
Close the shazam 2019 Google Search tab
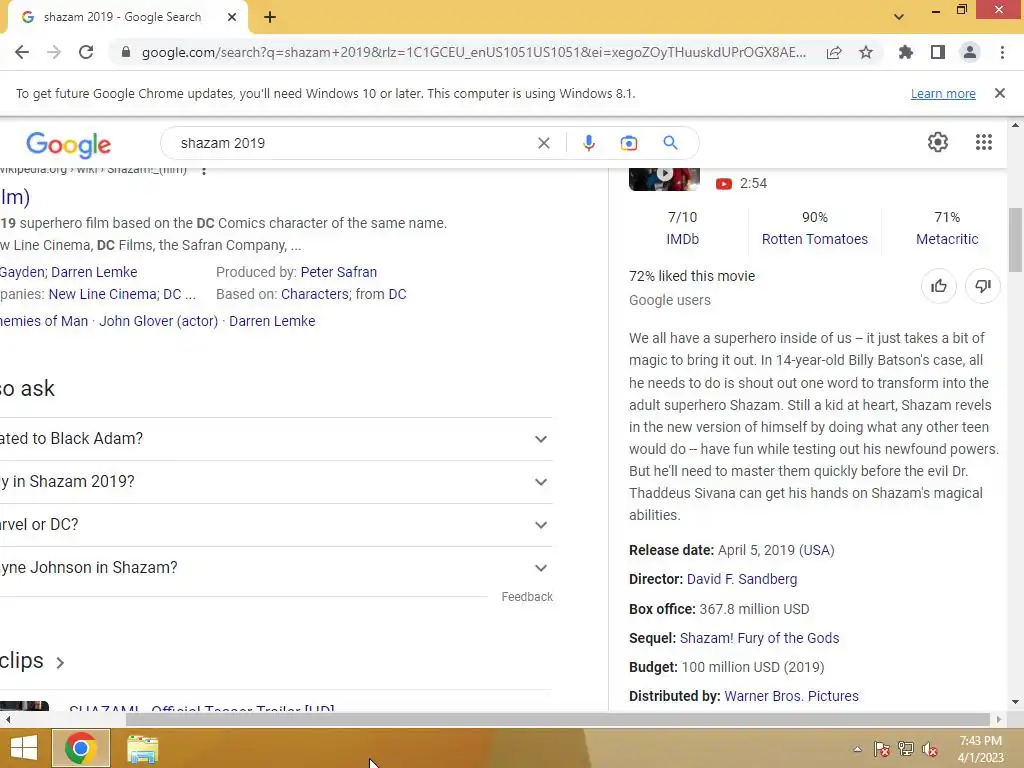click(232, 17)
